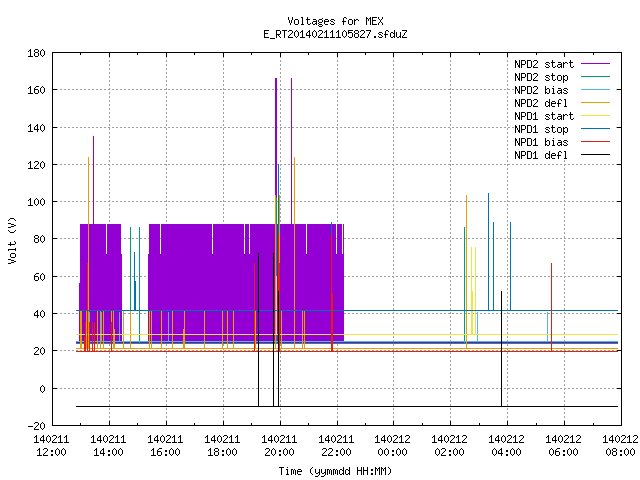The height and width of the screenshot is (480, 640).
Task: Click the 180 y-axis tick value
Action: click(x=36, y=53)
